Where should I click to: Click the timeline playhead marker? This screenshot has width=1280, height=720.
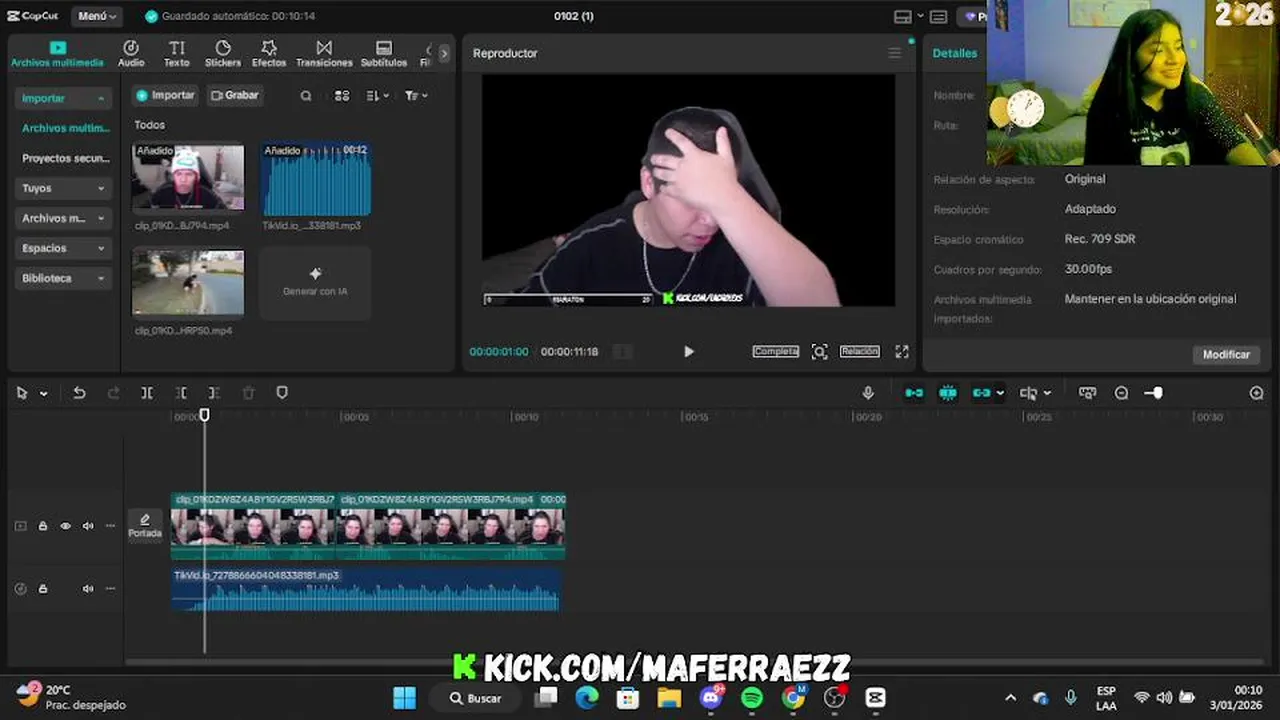[204, 414]
